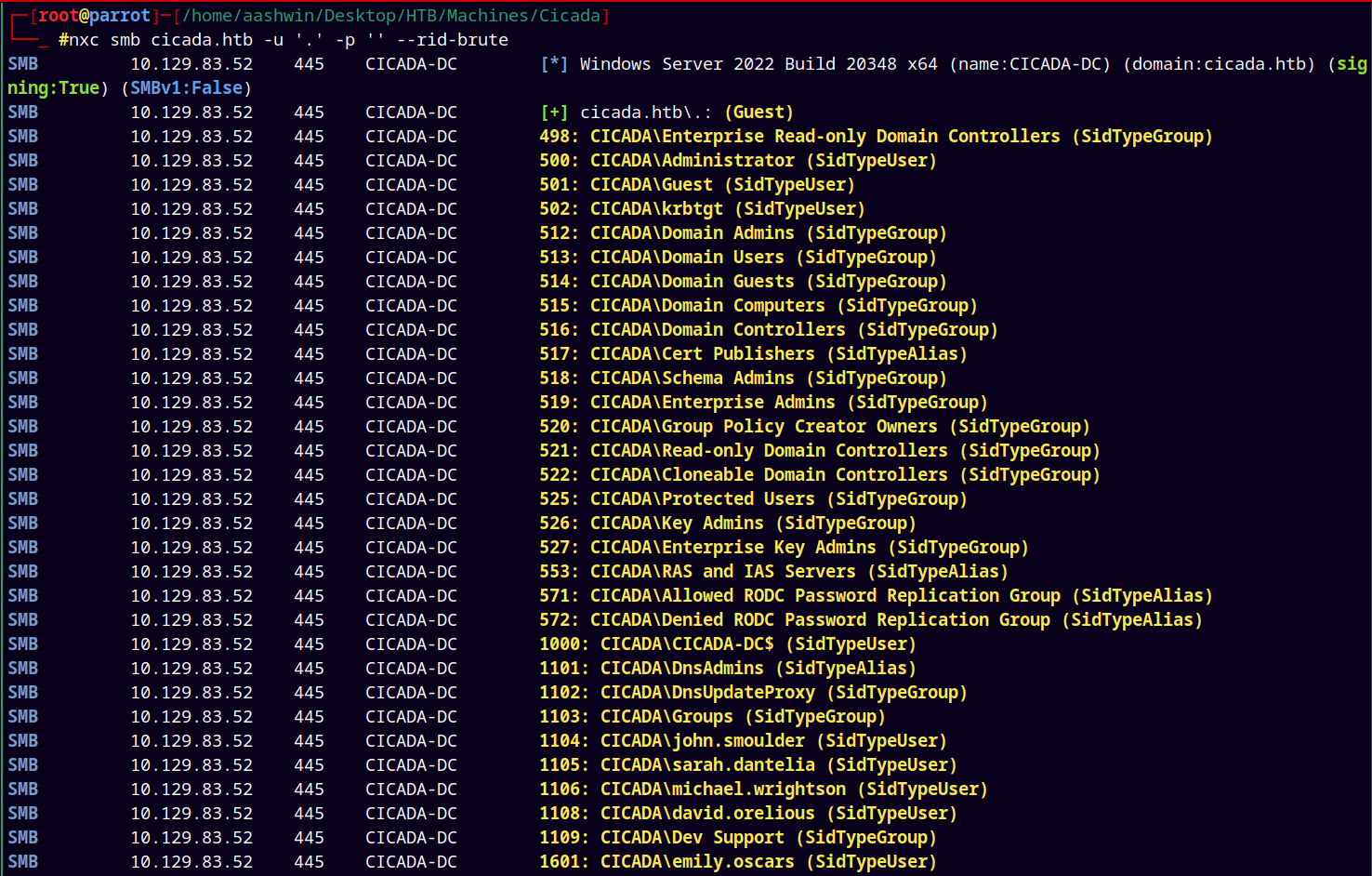Screen dimensions: 1372x876
Task: Click the 1000: CICADA\CICADA-DC$ entry
Action: coord(728,644)
